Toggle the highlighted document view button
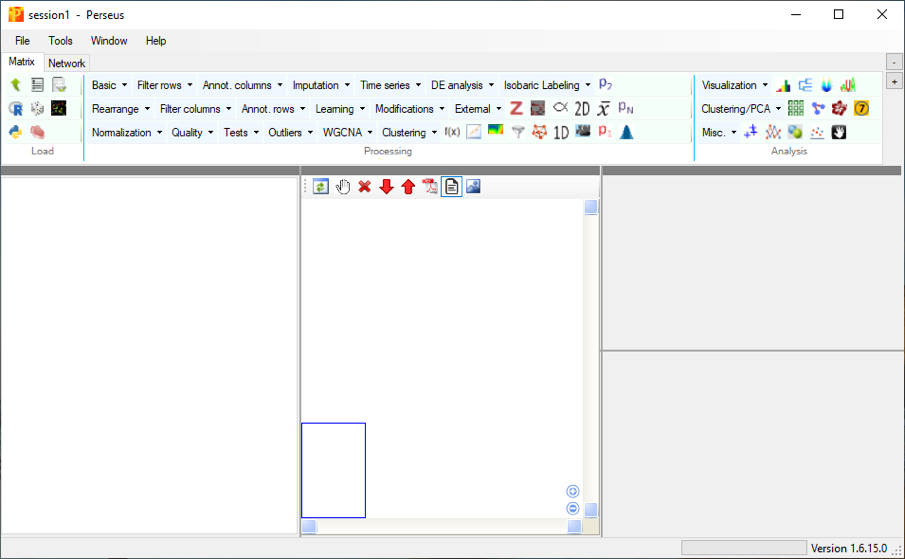The image size is (905, 559). (x=451, y=186)
